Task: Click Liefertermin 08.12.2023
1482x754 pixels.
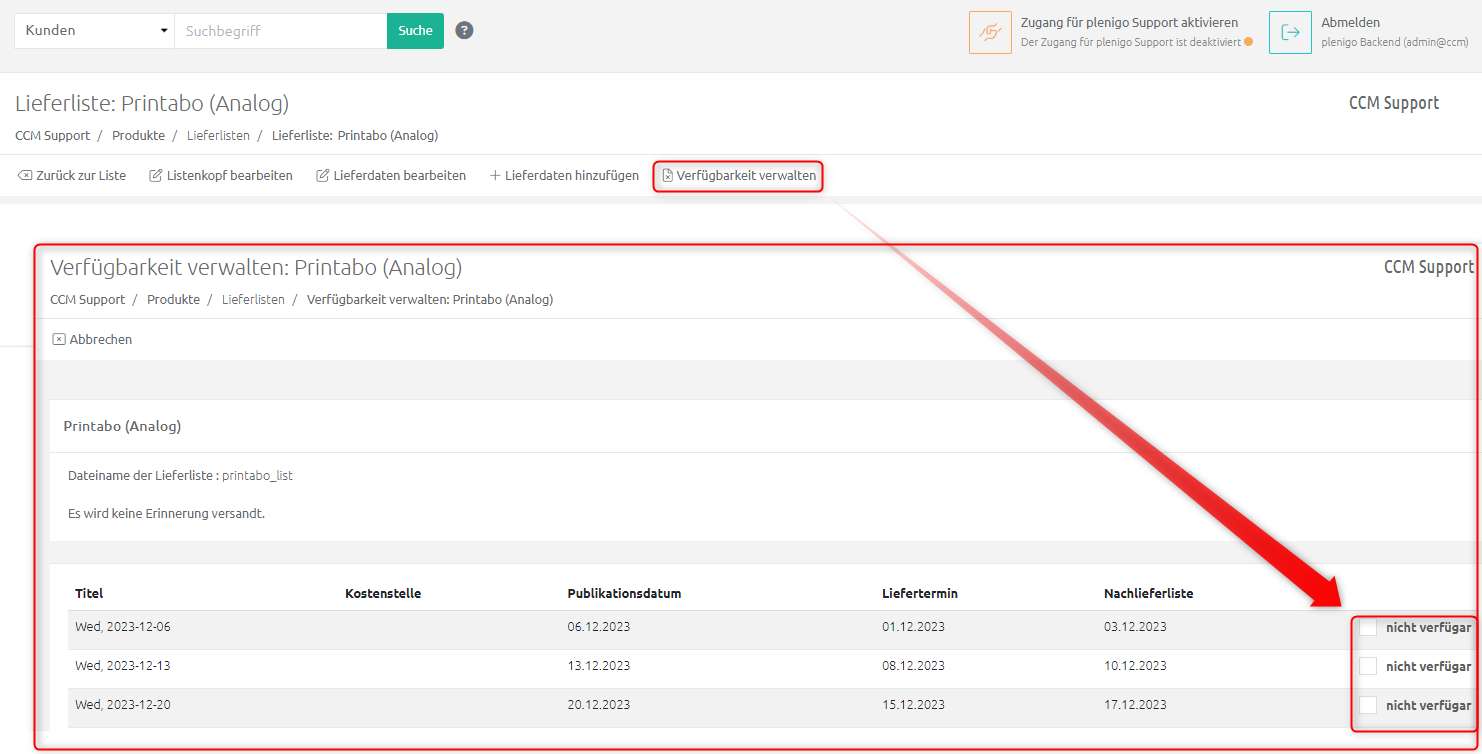Action: tap(913, 666)
